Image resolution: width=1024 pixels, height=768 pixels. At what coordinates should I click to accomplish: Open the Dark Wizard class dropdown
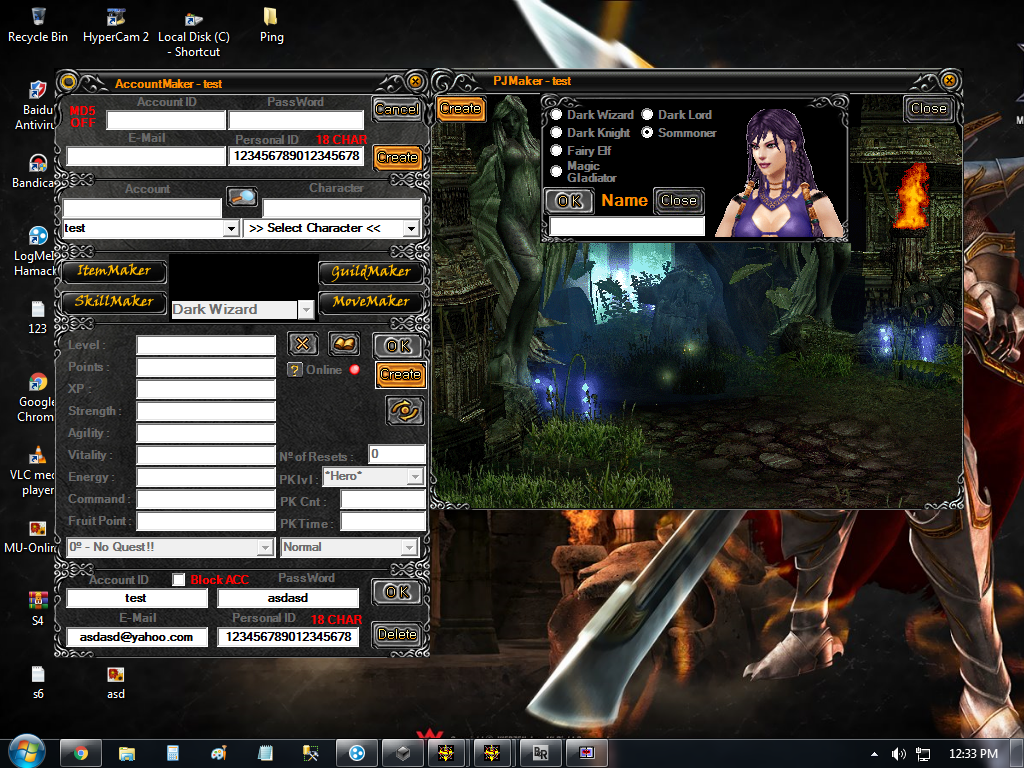coord(306,310)
